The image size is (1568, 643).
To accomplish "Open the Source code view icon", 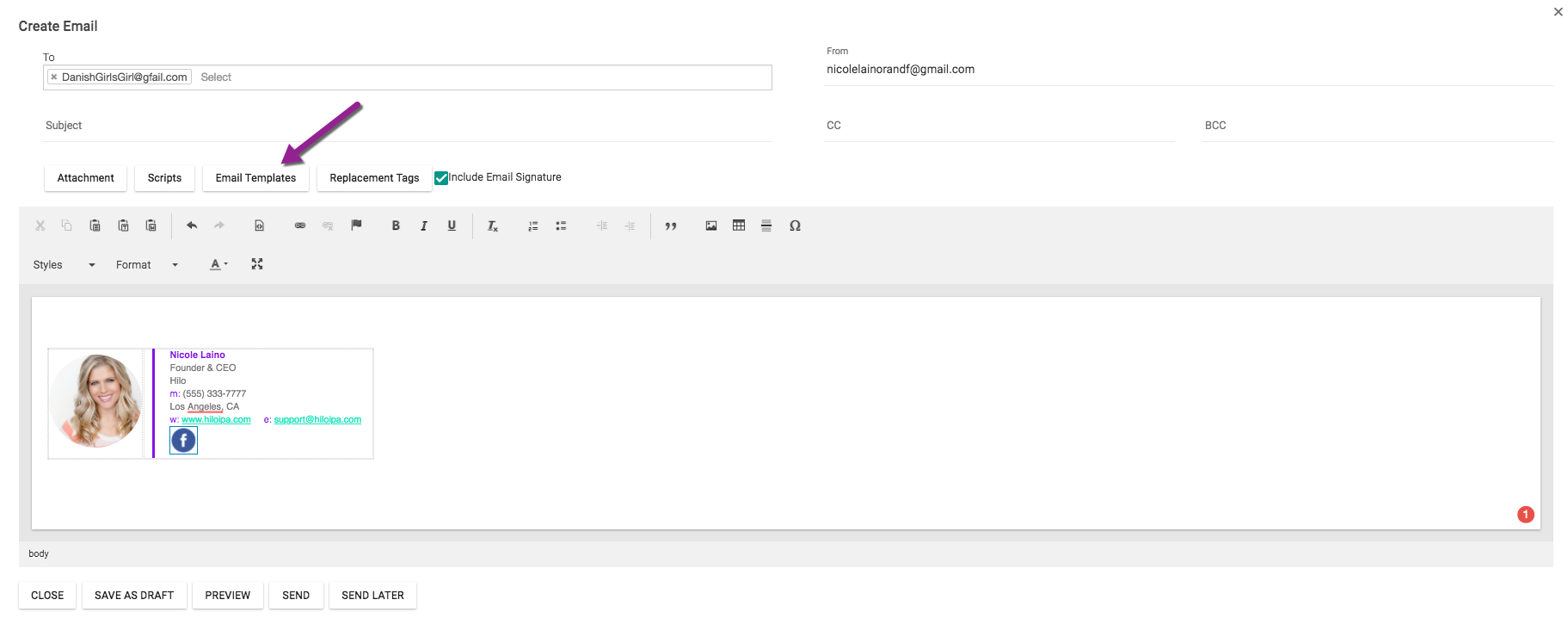I will click(x=259, y=226).
